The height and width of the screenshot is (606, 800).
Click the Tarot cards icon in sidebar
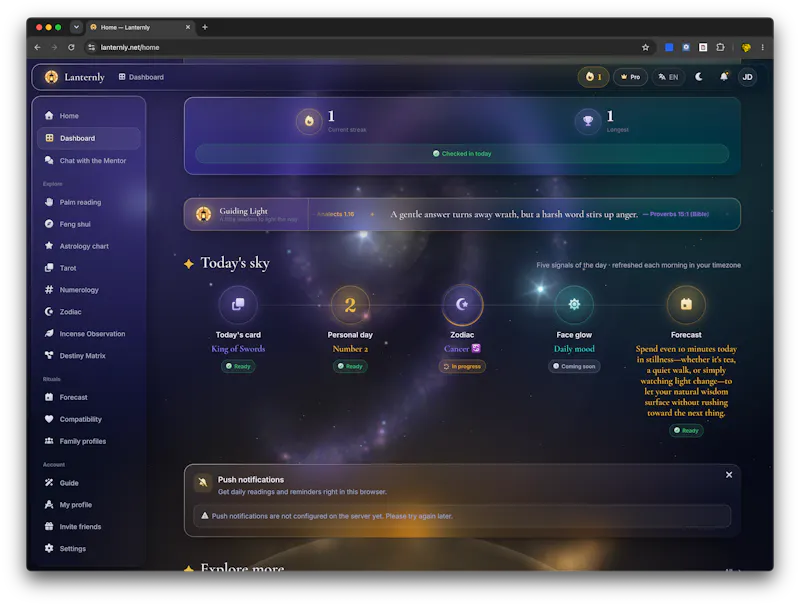pos(49,268)
